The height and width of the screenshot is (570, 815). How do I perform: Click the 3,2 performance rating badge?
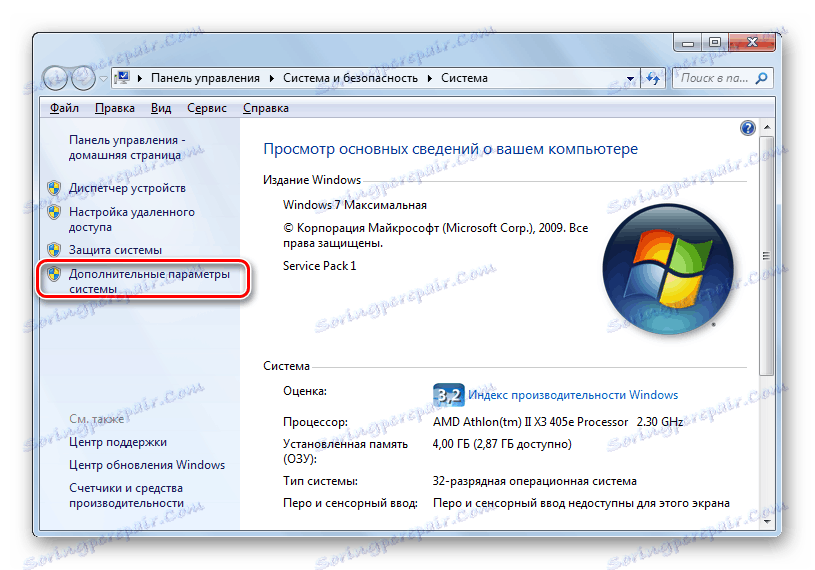[x=448, y=395]
